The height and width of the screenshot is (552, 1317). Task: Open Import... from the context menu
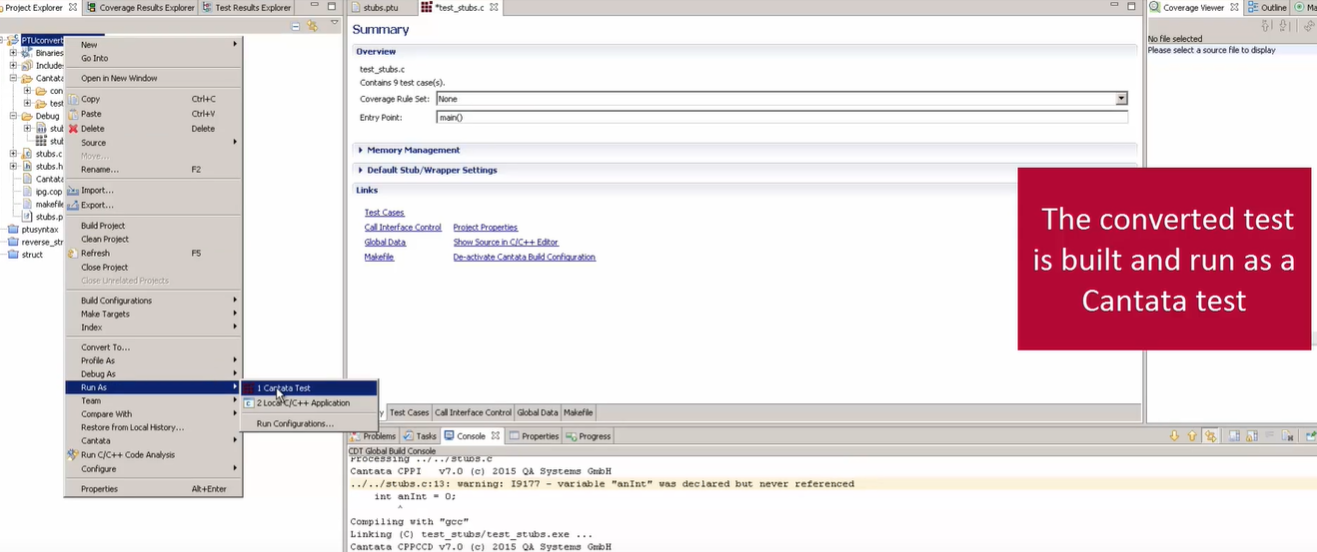pyautogui.click(x=154, y=190)
